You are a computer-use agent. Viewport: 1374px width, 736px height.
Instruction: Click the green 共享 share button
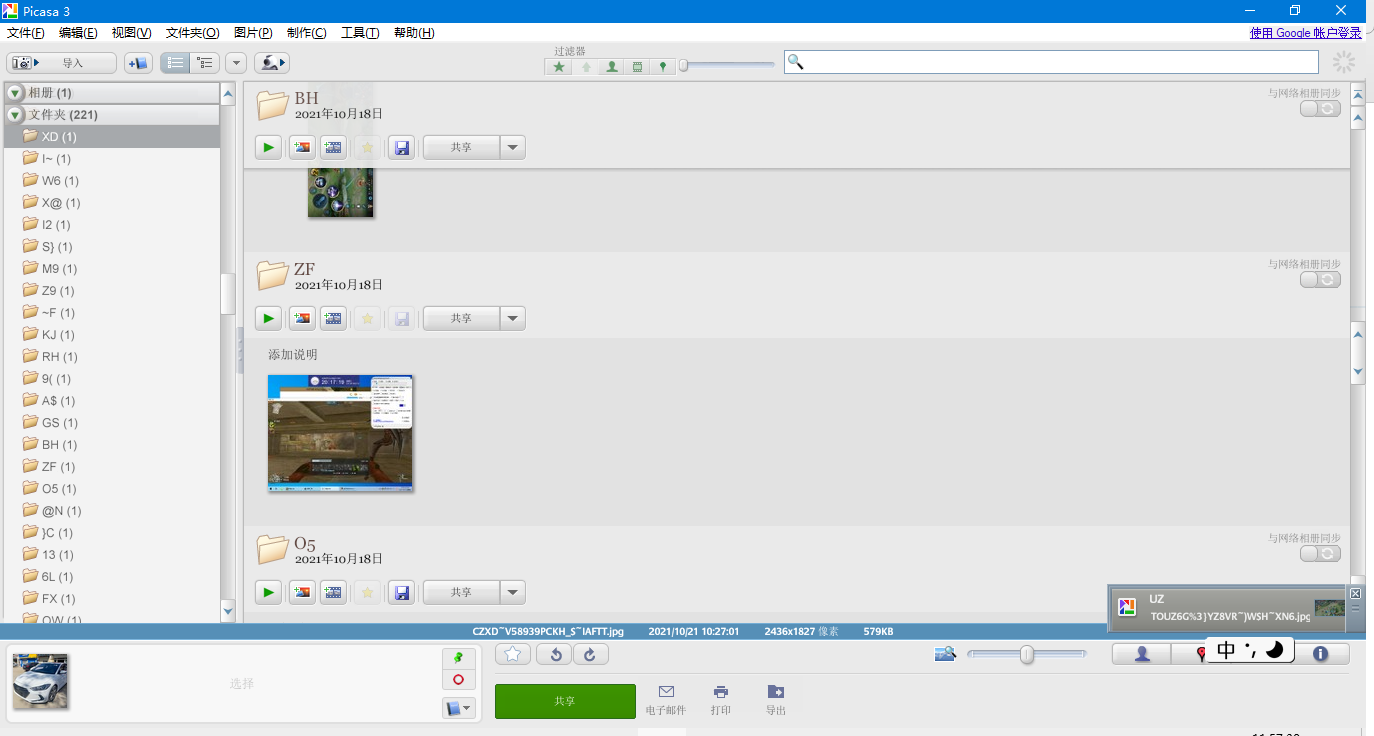click(565, 701)
